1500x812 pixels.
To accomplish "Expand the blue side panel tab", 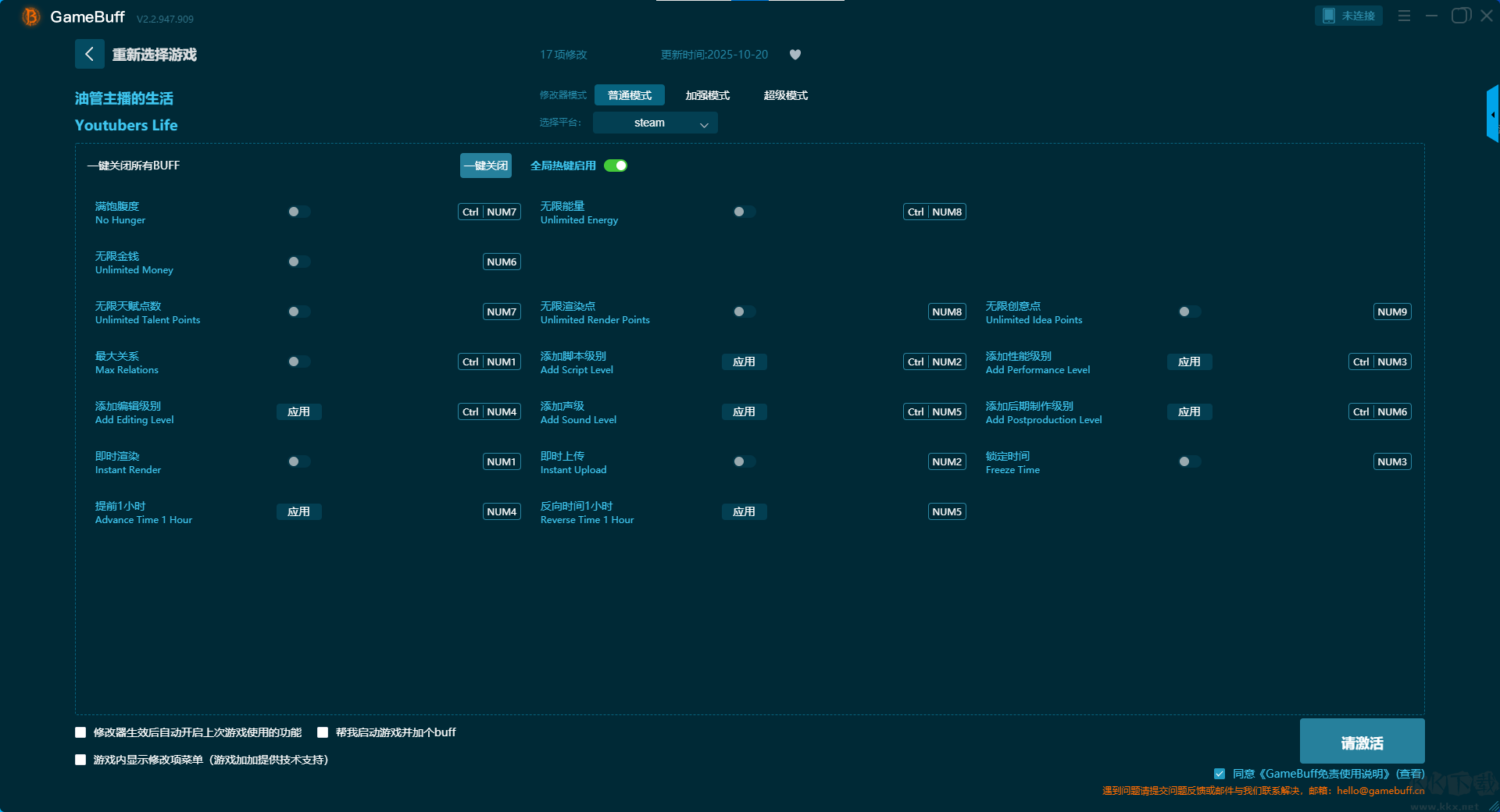I will (1493, 114).
